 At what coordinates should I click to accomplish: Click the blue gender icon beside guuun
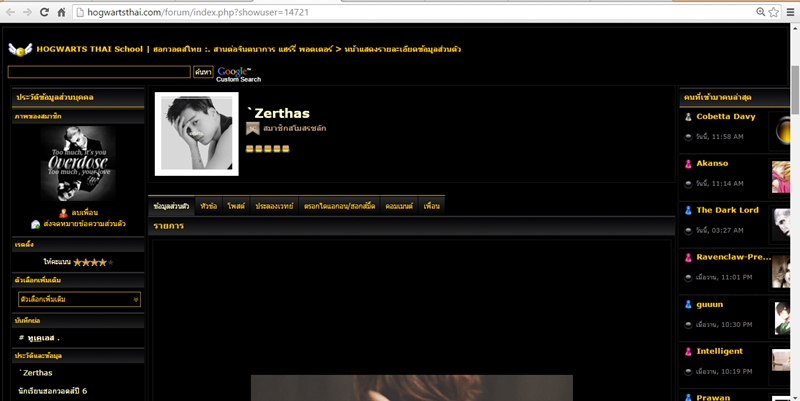click(x=688, y=305)
